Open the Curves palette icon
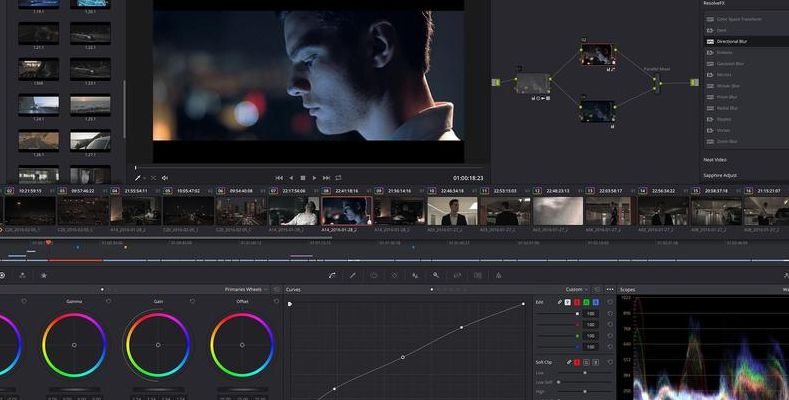Viewport: 789px width, 400px height. [x=332, y=275]
